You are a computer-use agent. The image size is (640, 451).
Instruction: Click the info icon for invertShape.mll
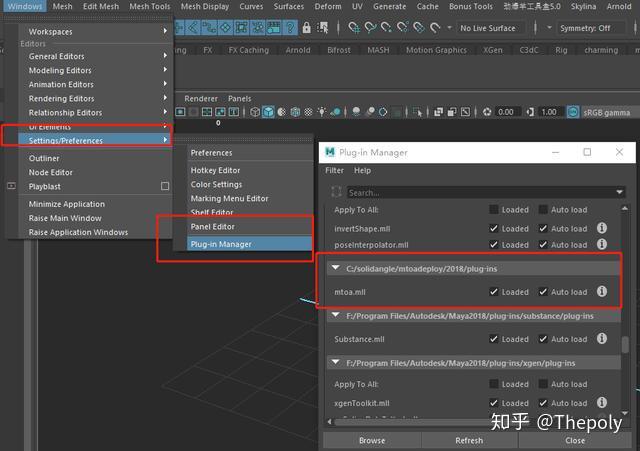602,228
